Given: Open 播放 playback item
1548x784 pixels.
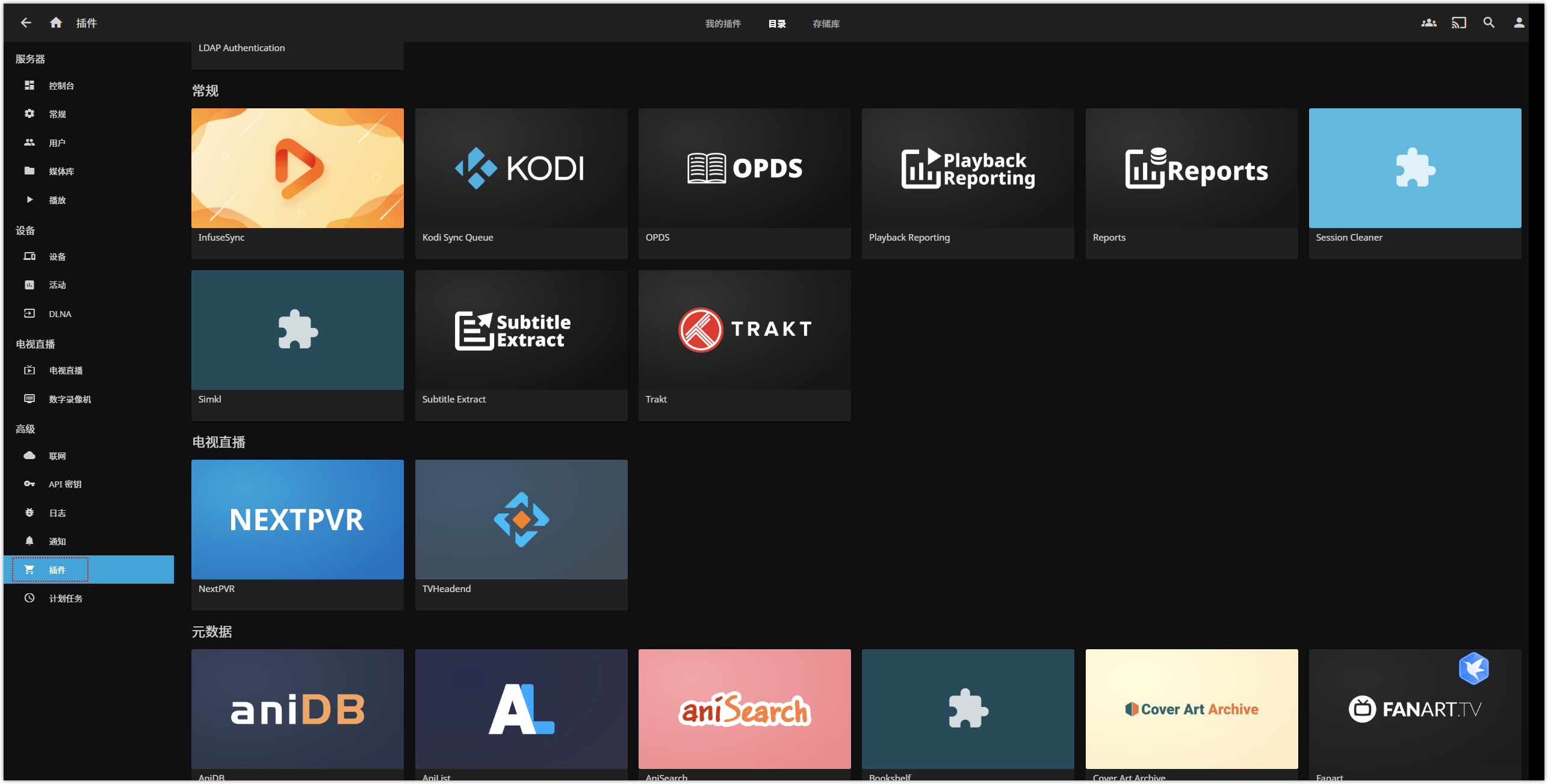Looking at the screenshot, I should click(x=89, y=200).
